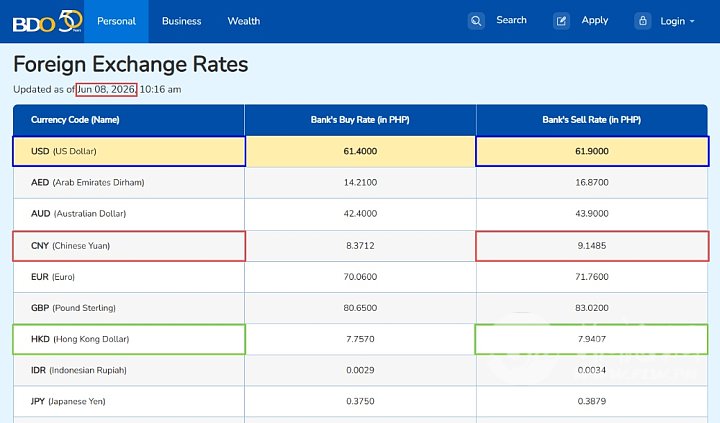Click EUR sell rate 71.7600
Image resolution: width=720 pixels, height=423 pixels.
591,277
